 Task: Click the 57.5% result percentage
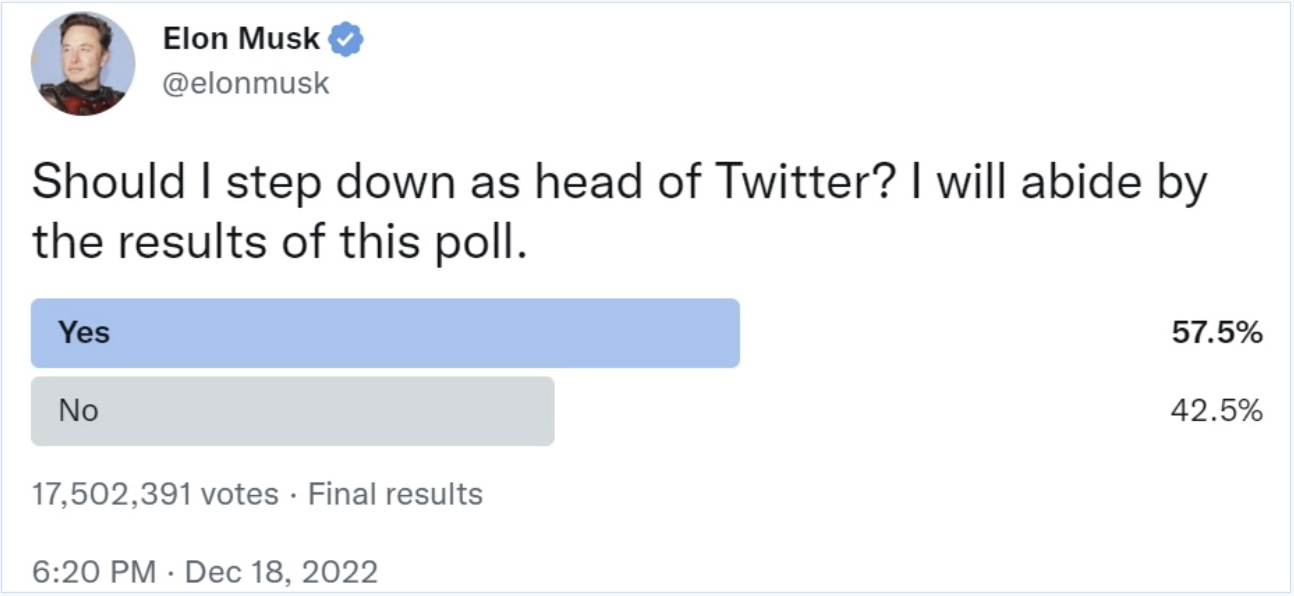coord(1217,333)
